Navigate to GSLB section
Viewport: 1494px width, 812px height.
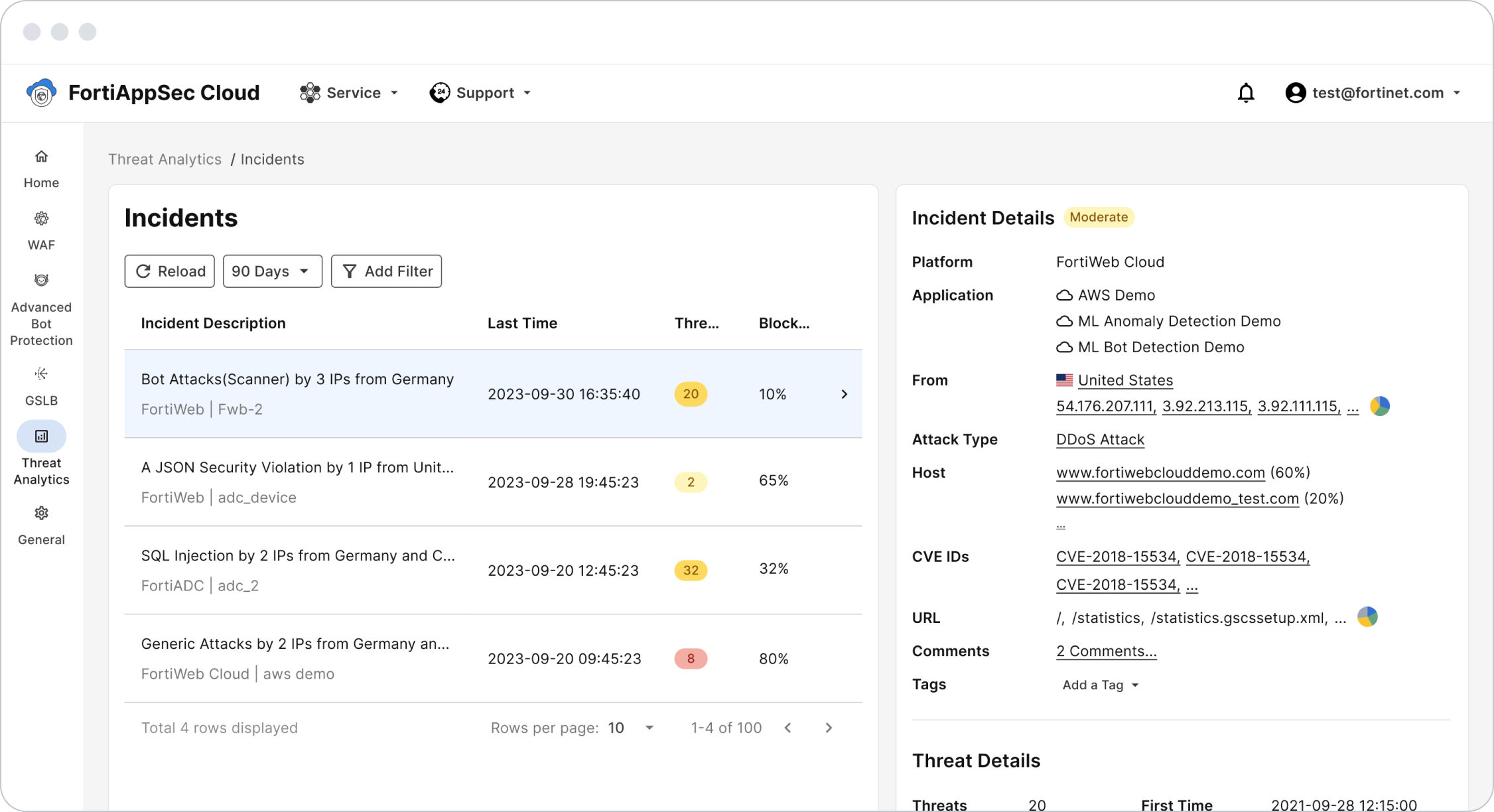pos(41,386)
